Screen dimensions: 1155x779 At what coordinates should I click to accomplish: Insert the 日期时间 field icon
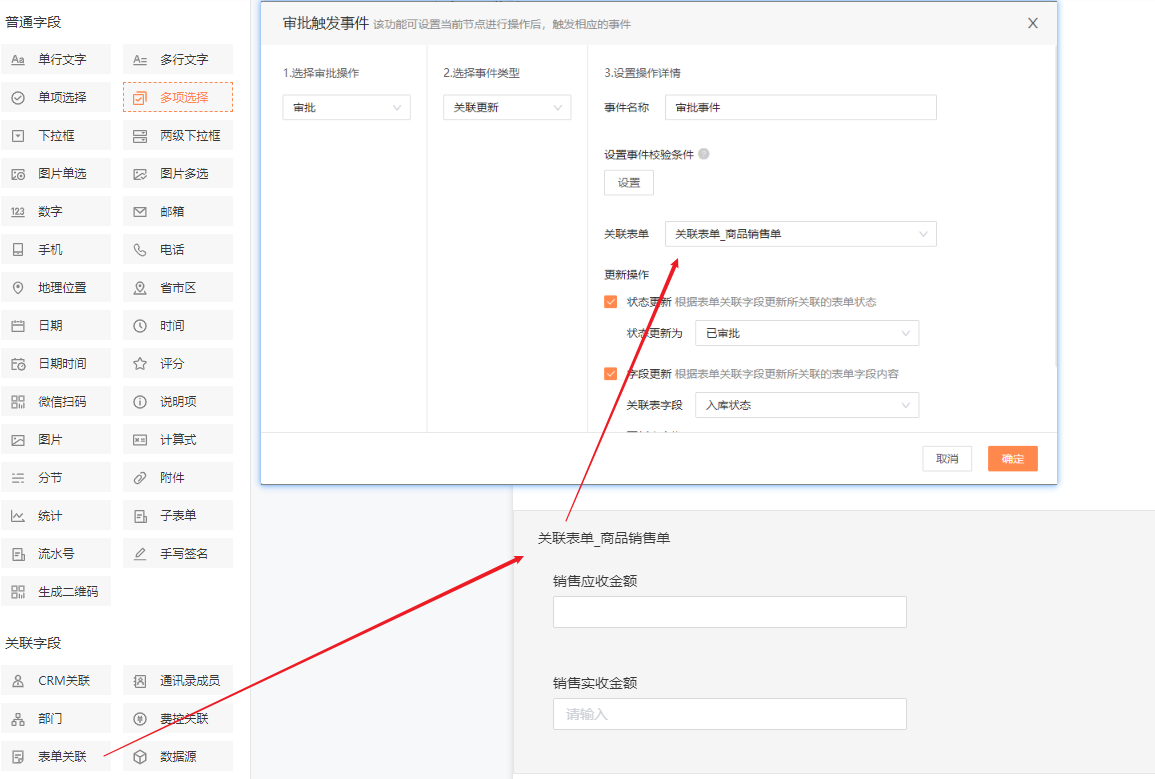18,364
